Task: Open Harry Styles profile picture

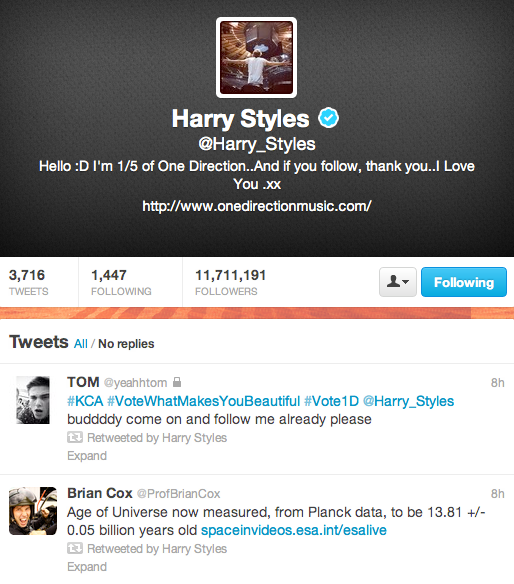Action: point(256,57)
